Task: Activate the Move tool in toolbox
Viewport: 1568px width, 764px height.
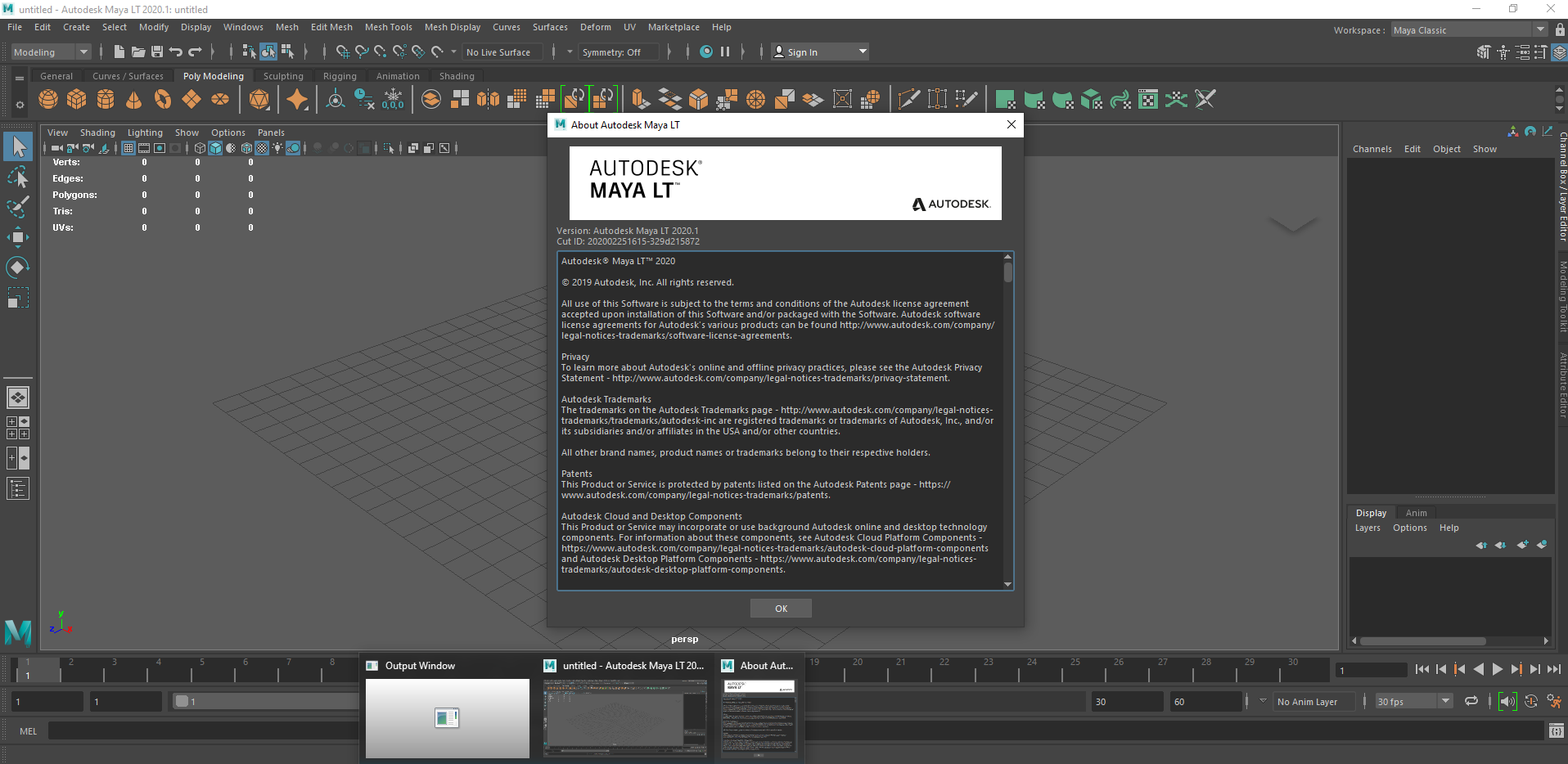Action: pos(18,238)
